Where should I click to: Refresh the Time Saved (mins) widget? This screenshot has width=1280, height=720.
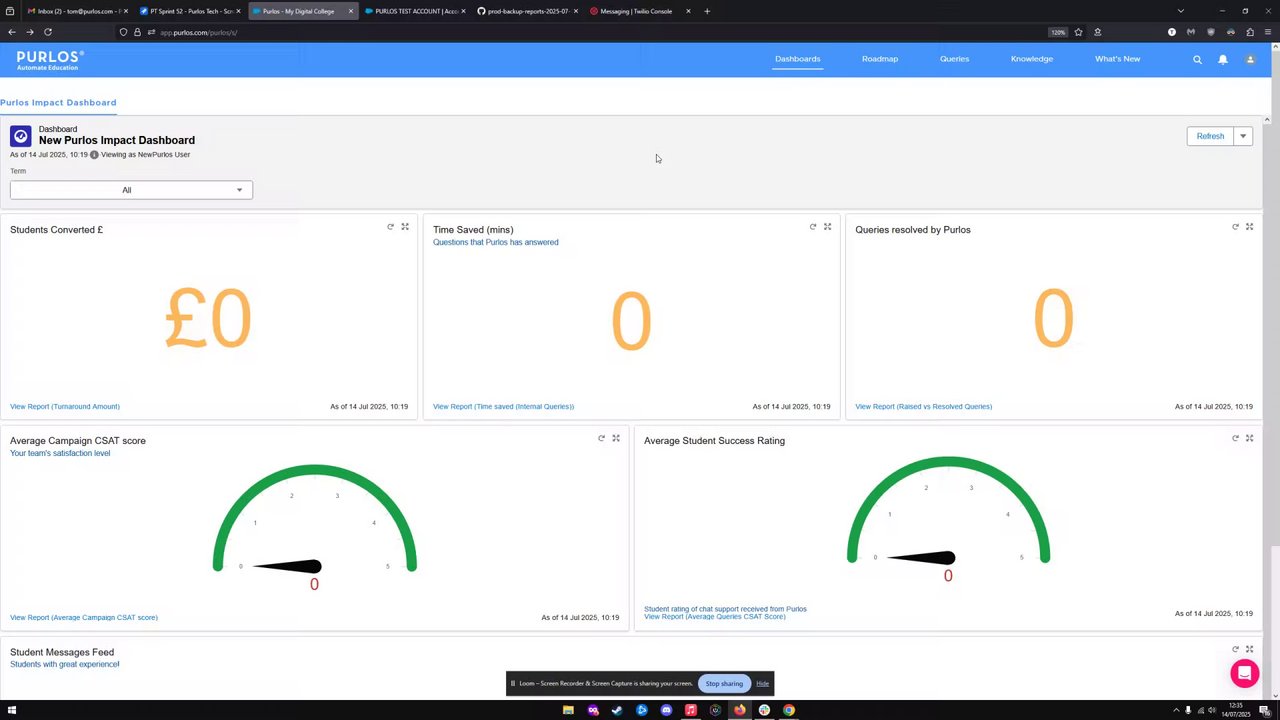(x=813, y=227)
